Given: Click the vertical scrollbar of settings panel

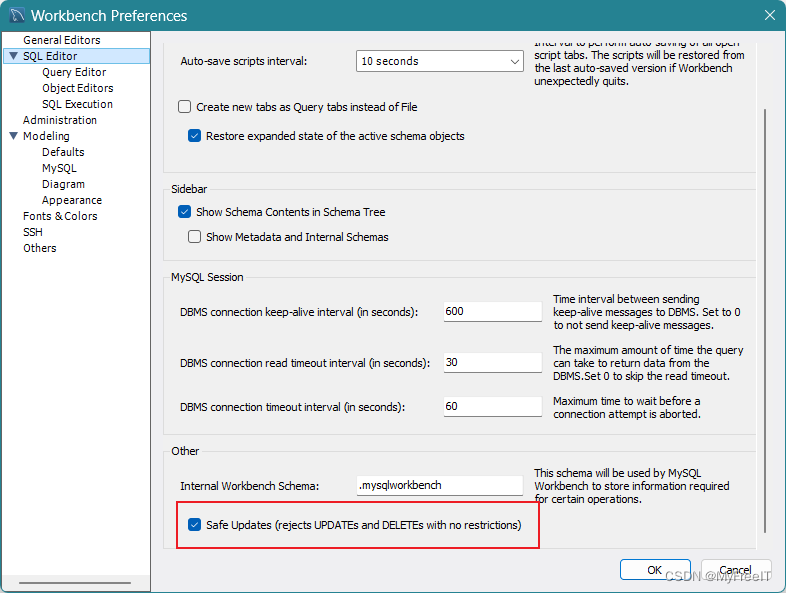Looking at the screenshot, I should click(764, 321).
